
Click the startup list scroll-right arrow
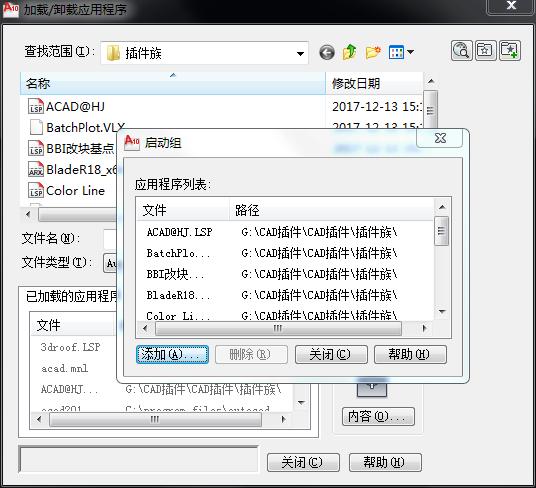click(x=425, y=328)
